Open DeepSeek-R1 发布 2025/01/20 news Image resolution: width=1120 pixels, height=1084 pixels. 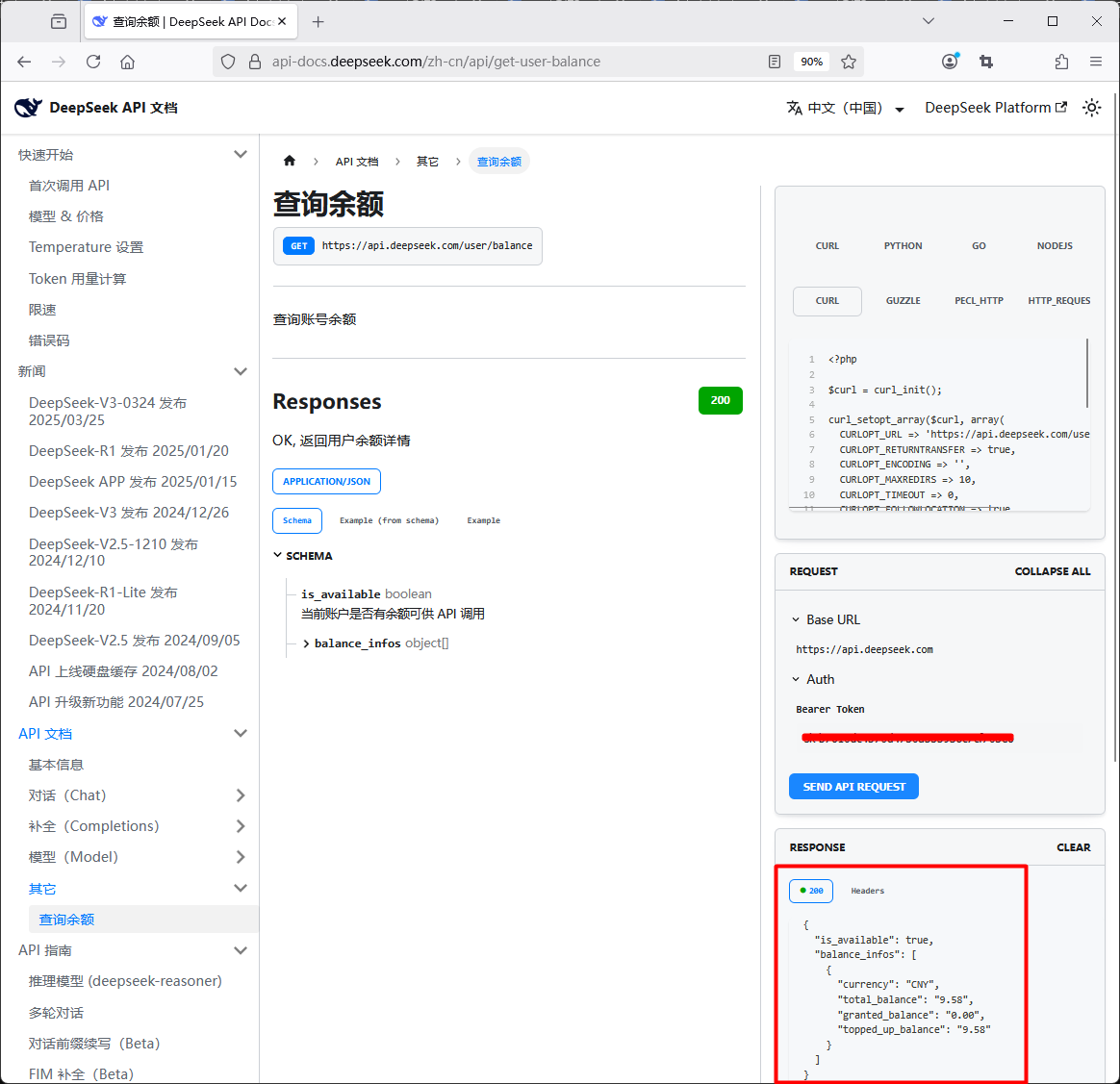tap(129, 451)
